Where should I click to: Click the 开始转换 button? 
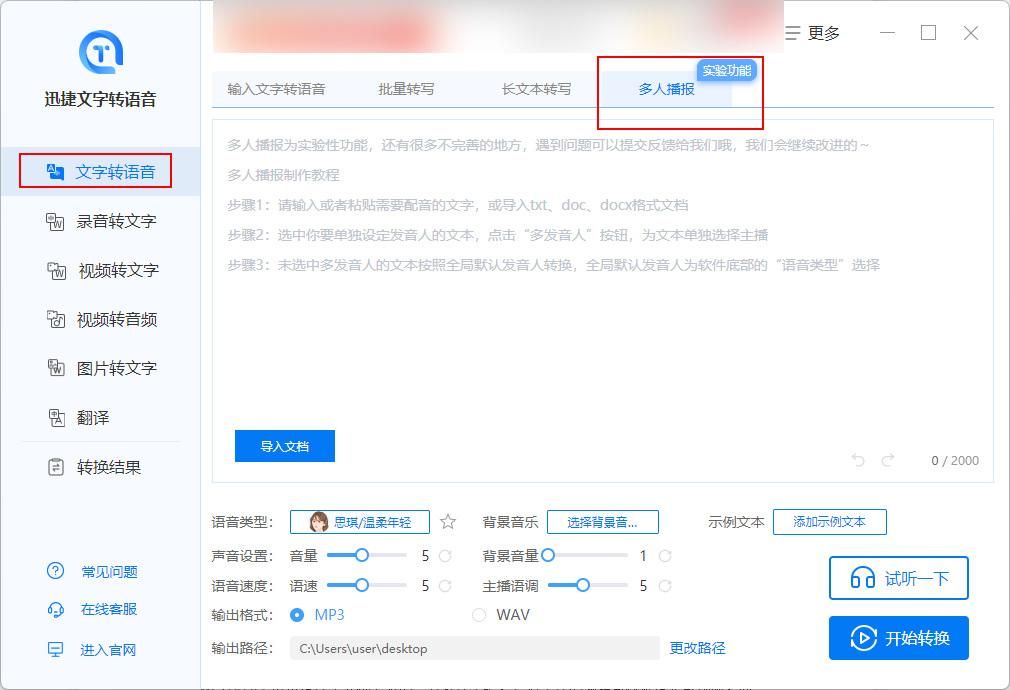[899, 638]
